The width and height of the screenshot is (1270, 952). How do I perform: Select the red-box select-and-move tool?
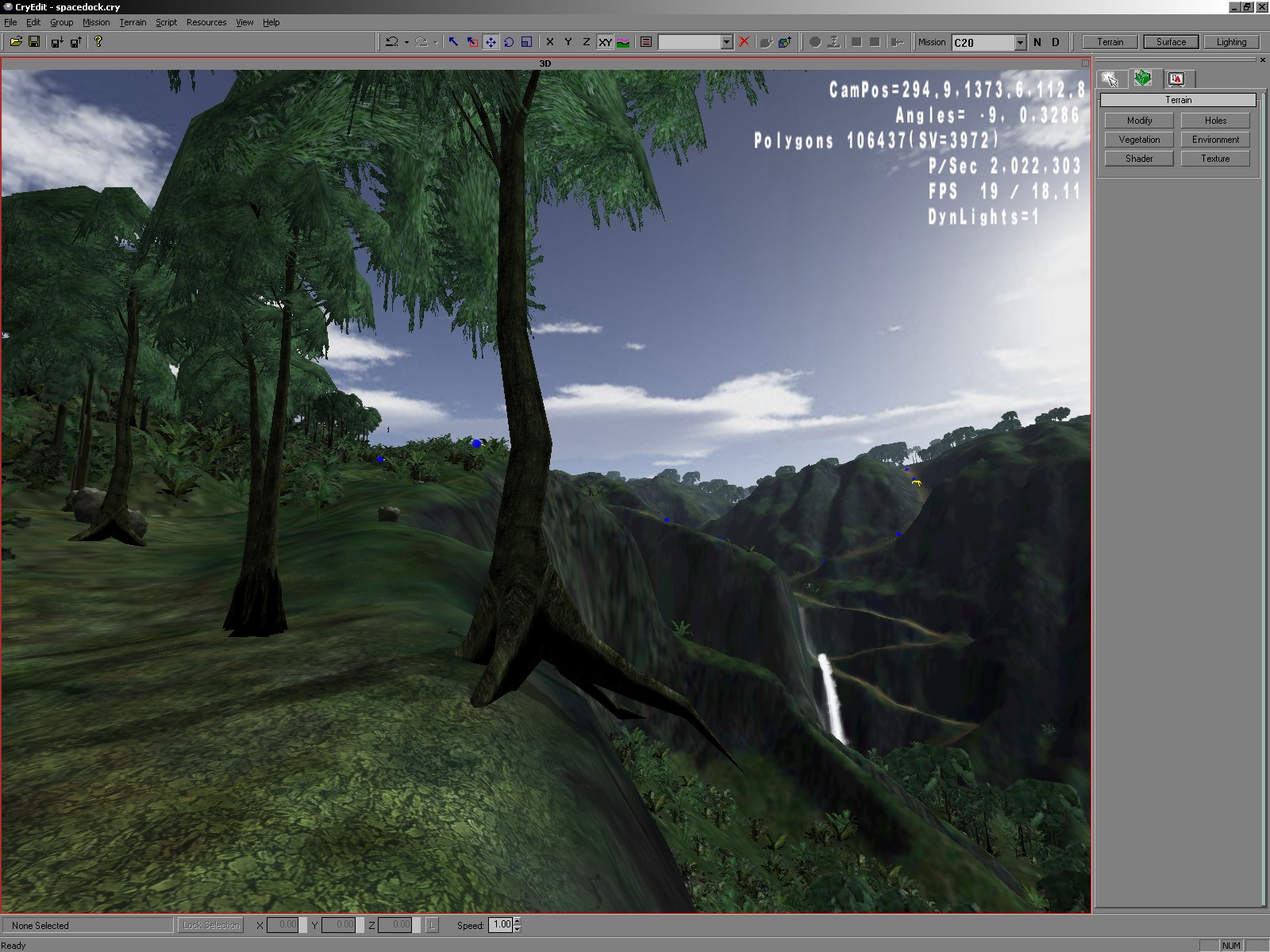pyautogui.click(x=472, y=42)
